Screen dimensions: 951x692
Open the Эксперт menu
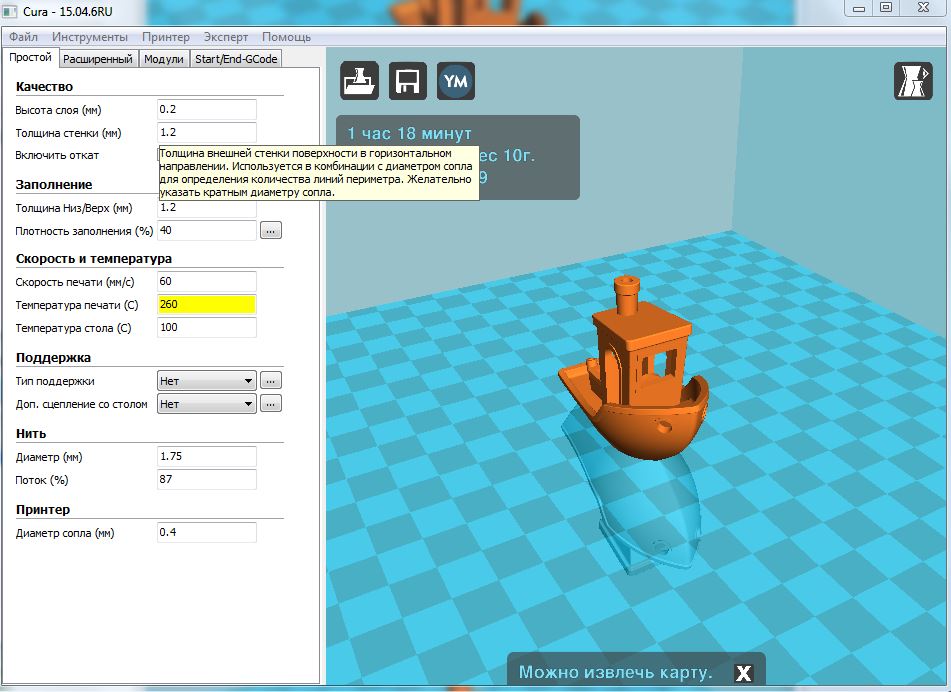tap(225, 37)
